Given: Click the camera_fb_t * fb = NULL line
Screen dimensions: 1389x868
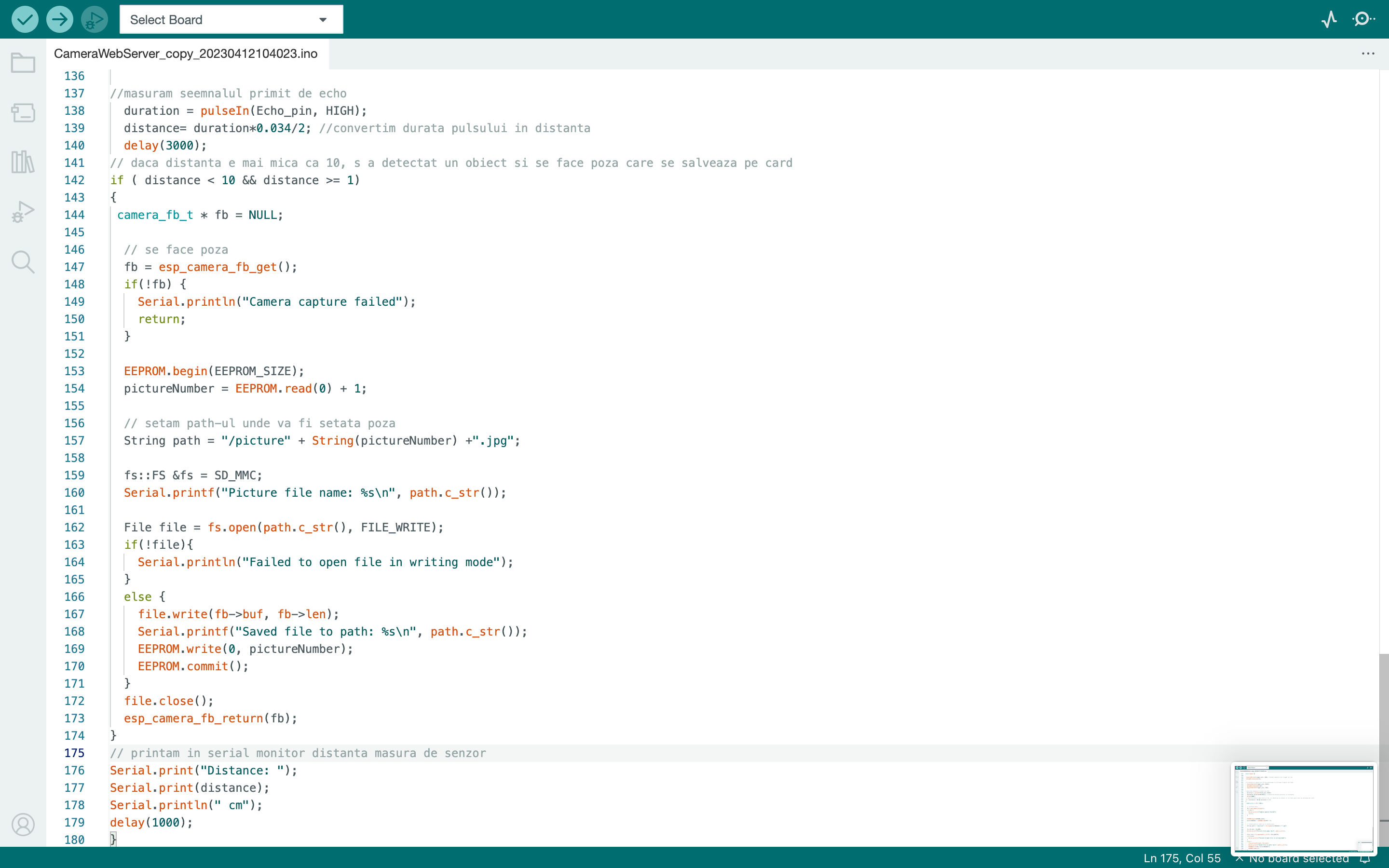Looking at the screenshot, I should [x=200, y=215].
